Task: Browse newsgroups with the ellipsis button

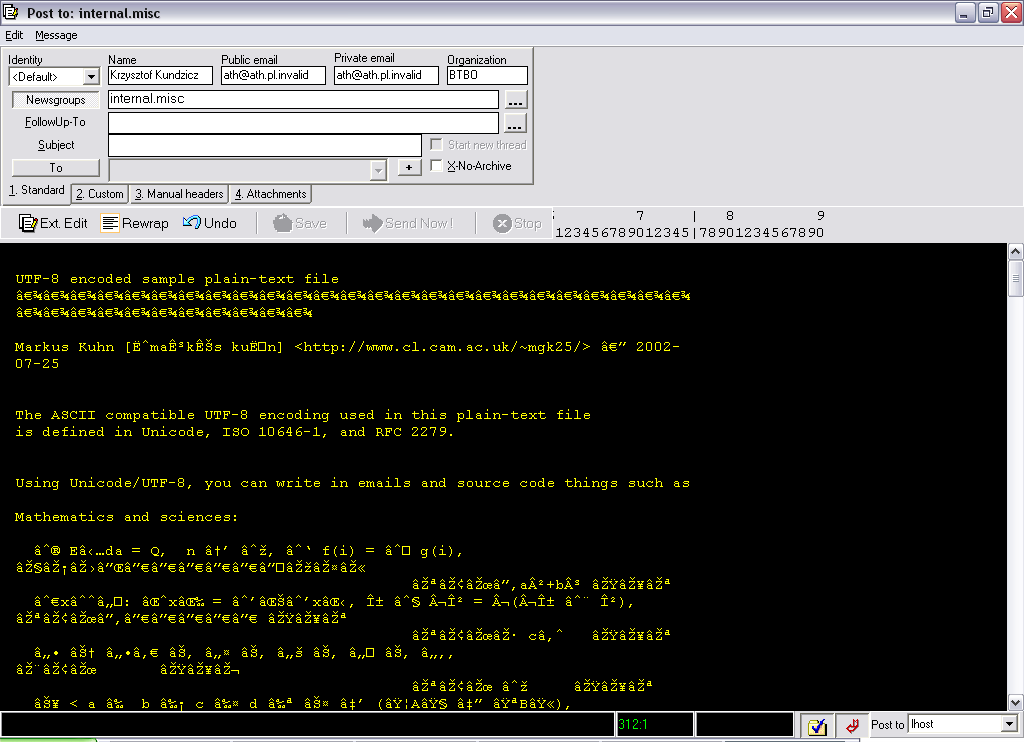Action: (x=515, y=100)
